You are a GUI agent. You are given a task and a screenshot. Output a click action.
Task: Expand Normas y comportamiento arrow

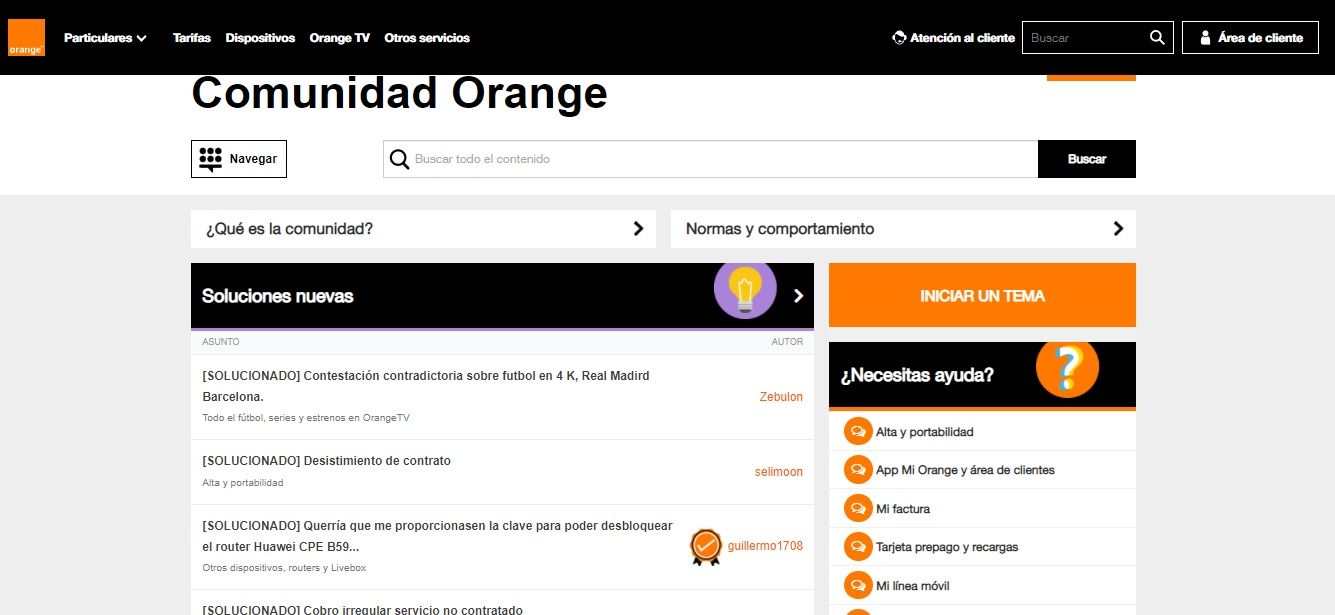click(x=1118, y=228)
